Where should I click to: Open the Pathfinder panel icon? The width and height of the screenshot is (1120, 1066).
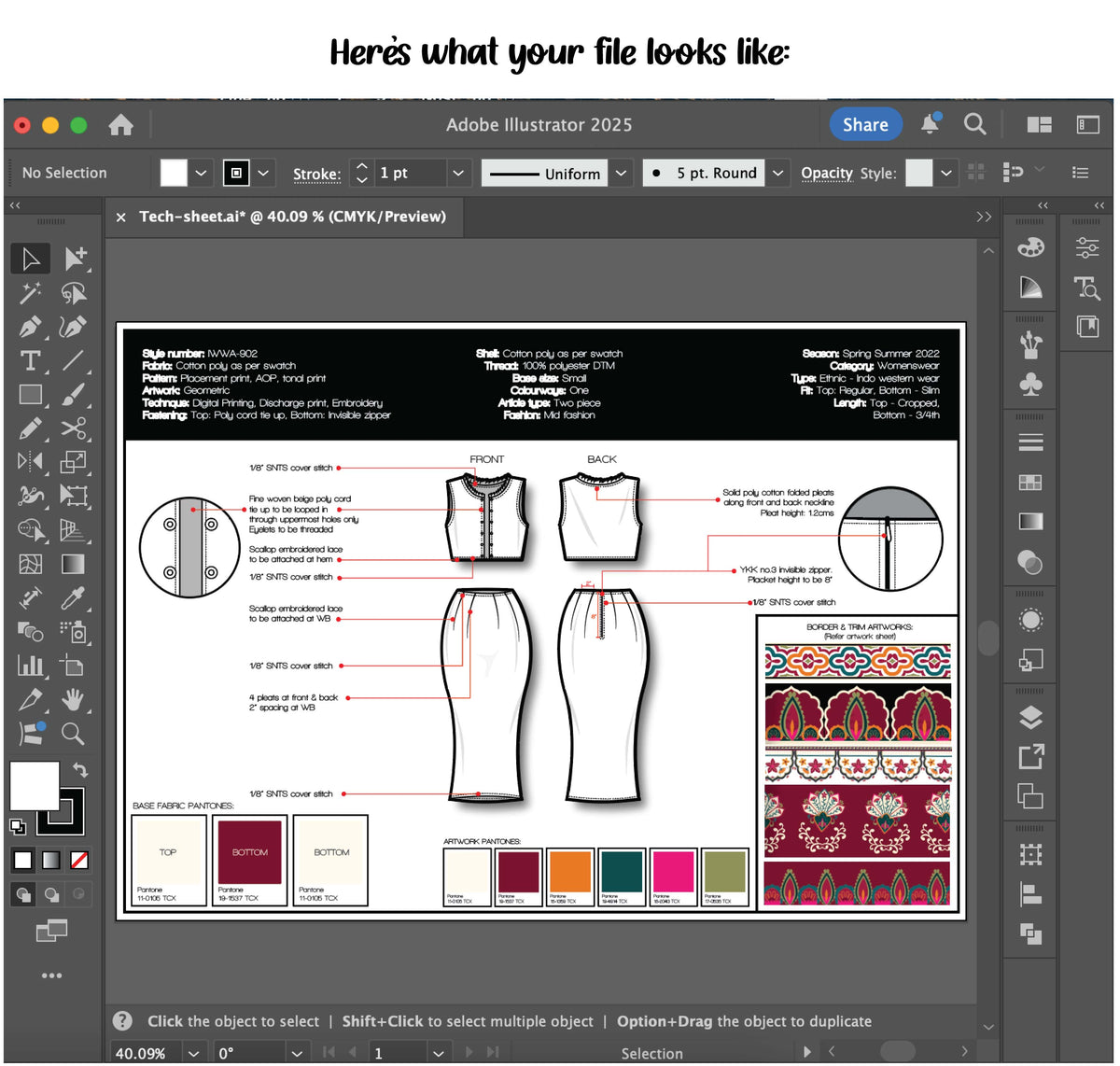click(1030, 933)
